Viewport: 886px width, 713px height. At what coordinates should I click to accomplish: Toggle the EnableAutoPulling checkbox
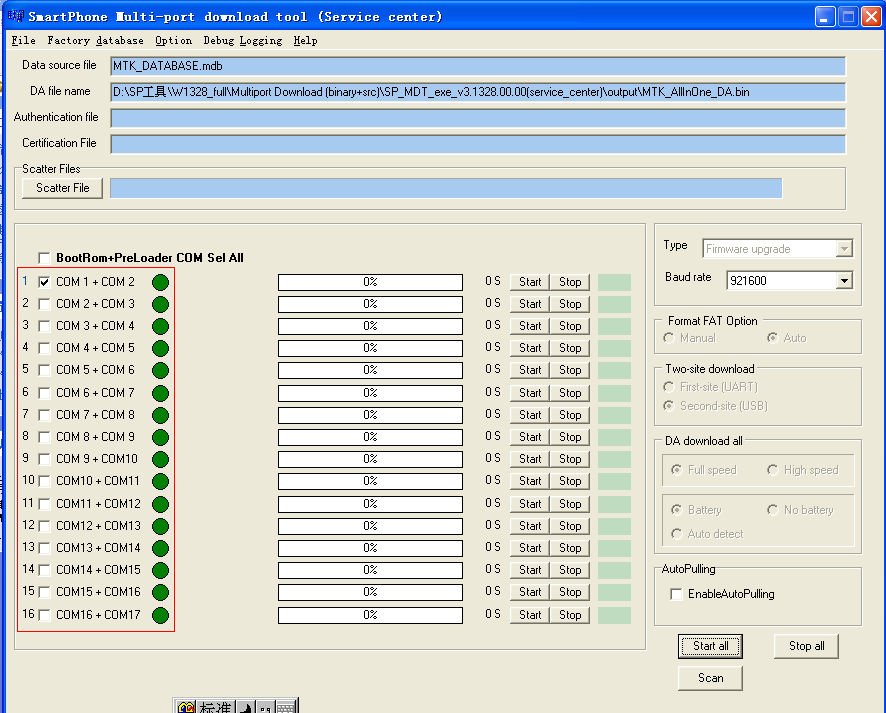pos(676,594)
